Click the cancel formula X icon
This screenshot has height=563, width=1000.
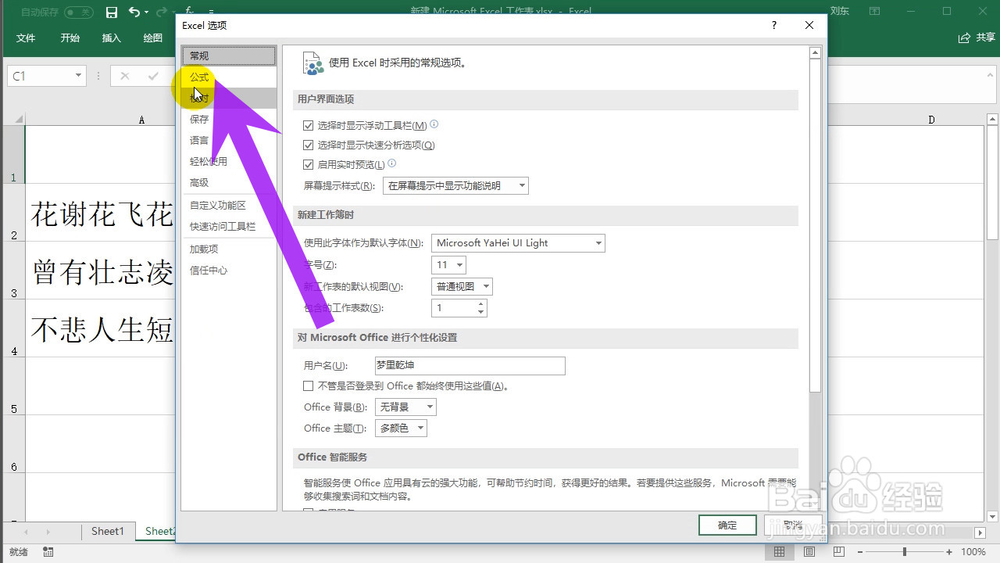[124, 77]
